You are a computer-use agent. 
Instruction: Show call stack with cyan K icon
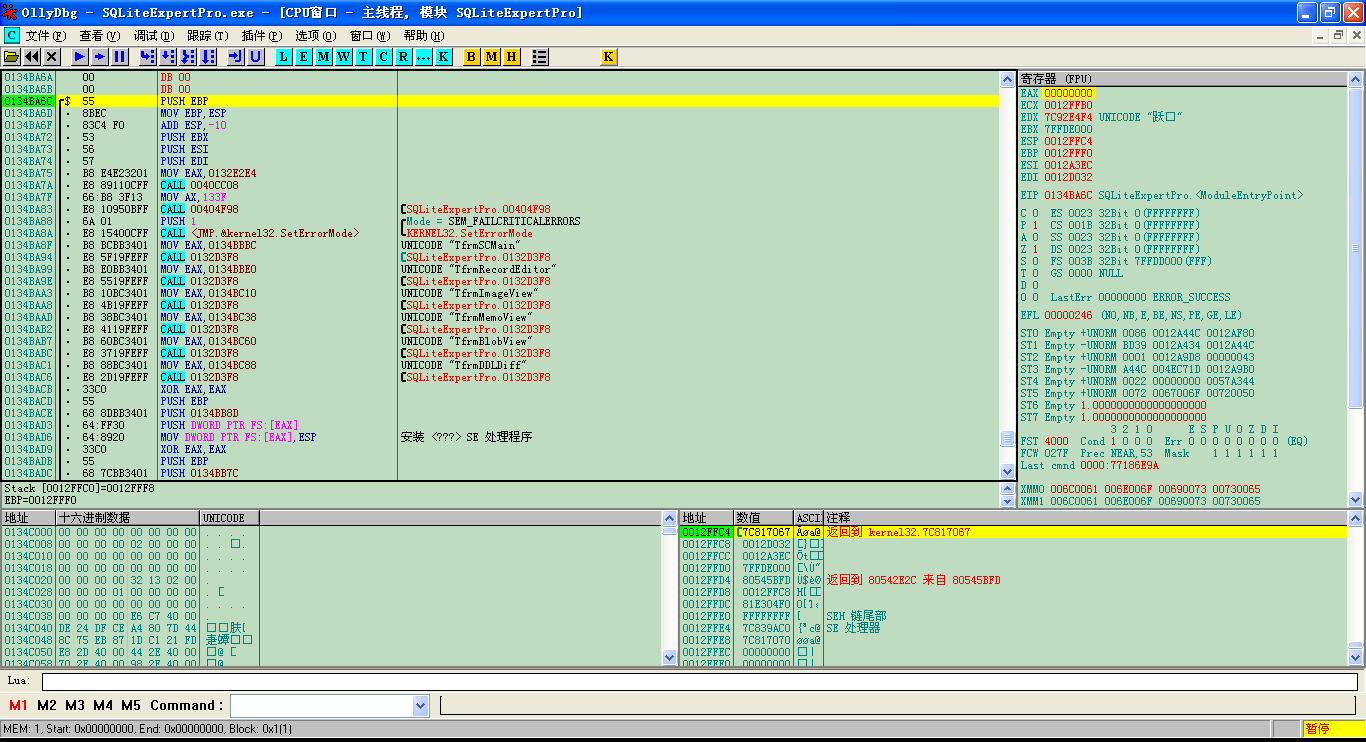[444, 57]
